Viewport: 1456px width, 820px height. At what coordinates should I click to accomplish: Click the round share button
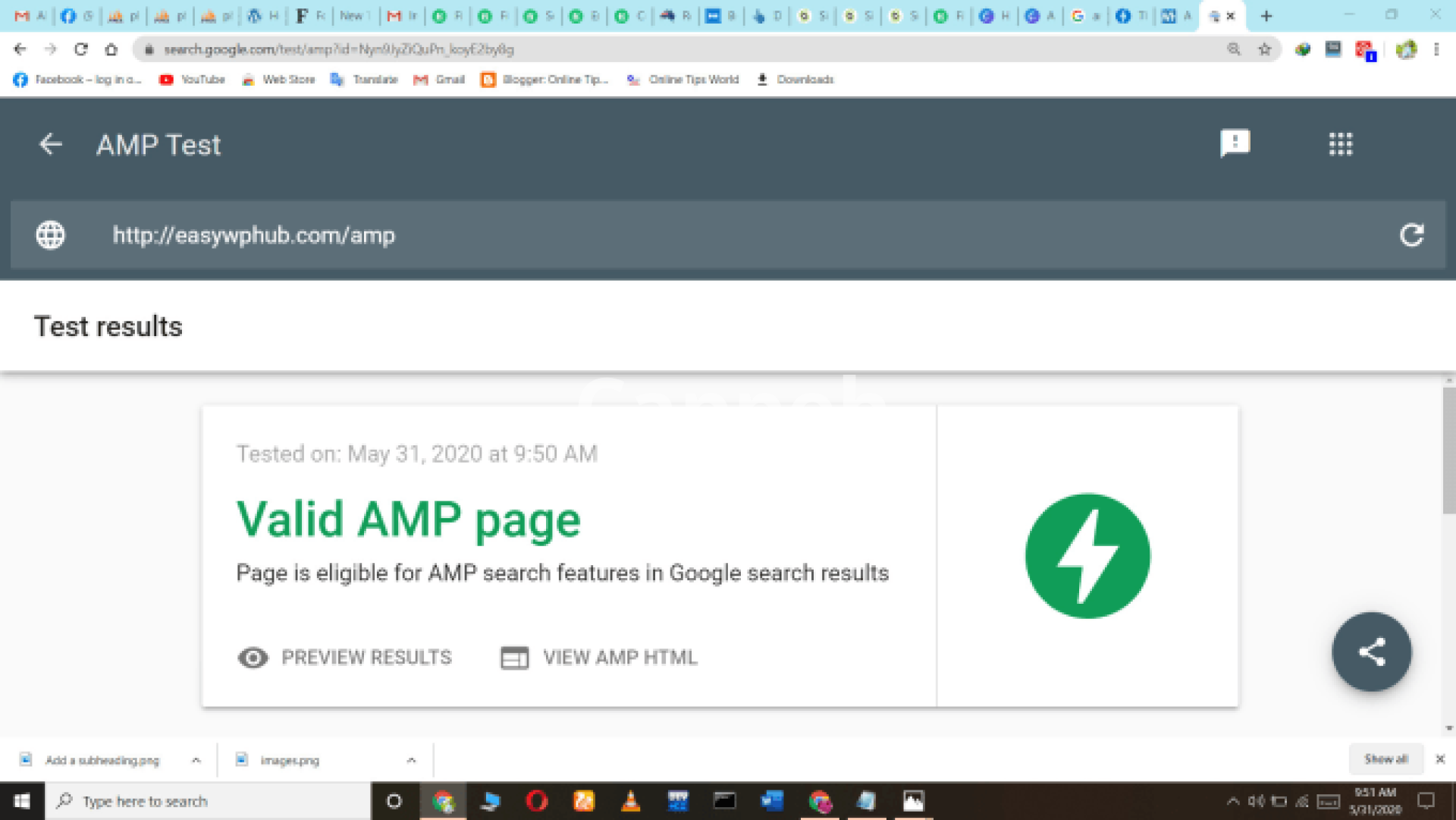[x=1371, y=652]
